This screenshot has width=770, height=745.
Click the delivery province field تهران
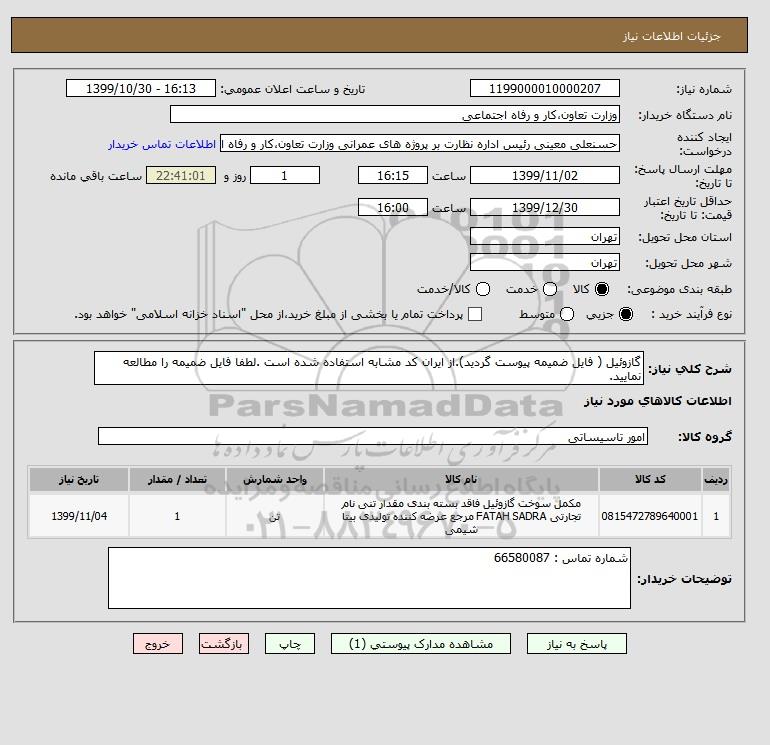coord(545,237)
